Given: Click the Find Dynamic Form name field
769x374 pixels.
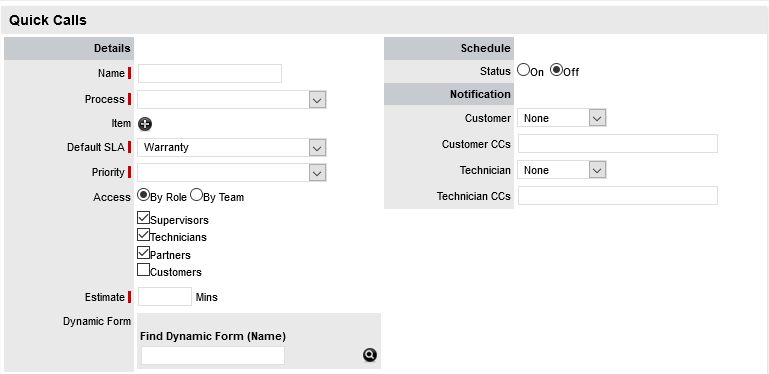Looking at the screenshot, I should coord(213,355).
